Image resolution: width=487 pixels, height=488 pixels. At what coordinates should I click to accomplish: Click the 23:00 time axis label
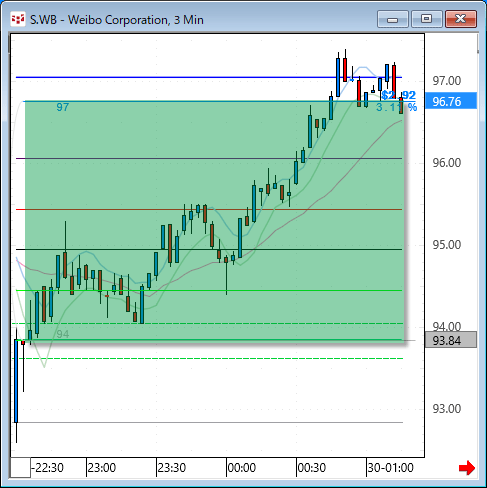tap(102, 468)
